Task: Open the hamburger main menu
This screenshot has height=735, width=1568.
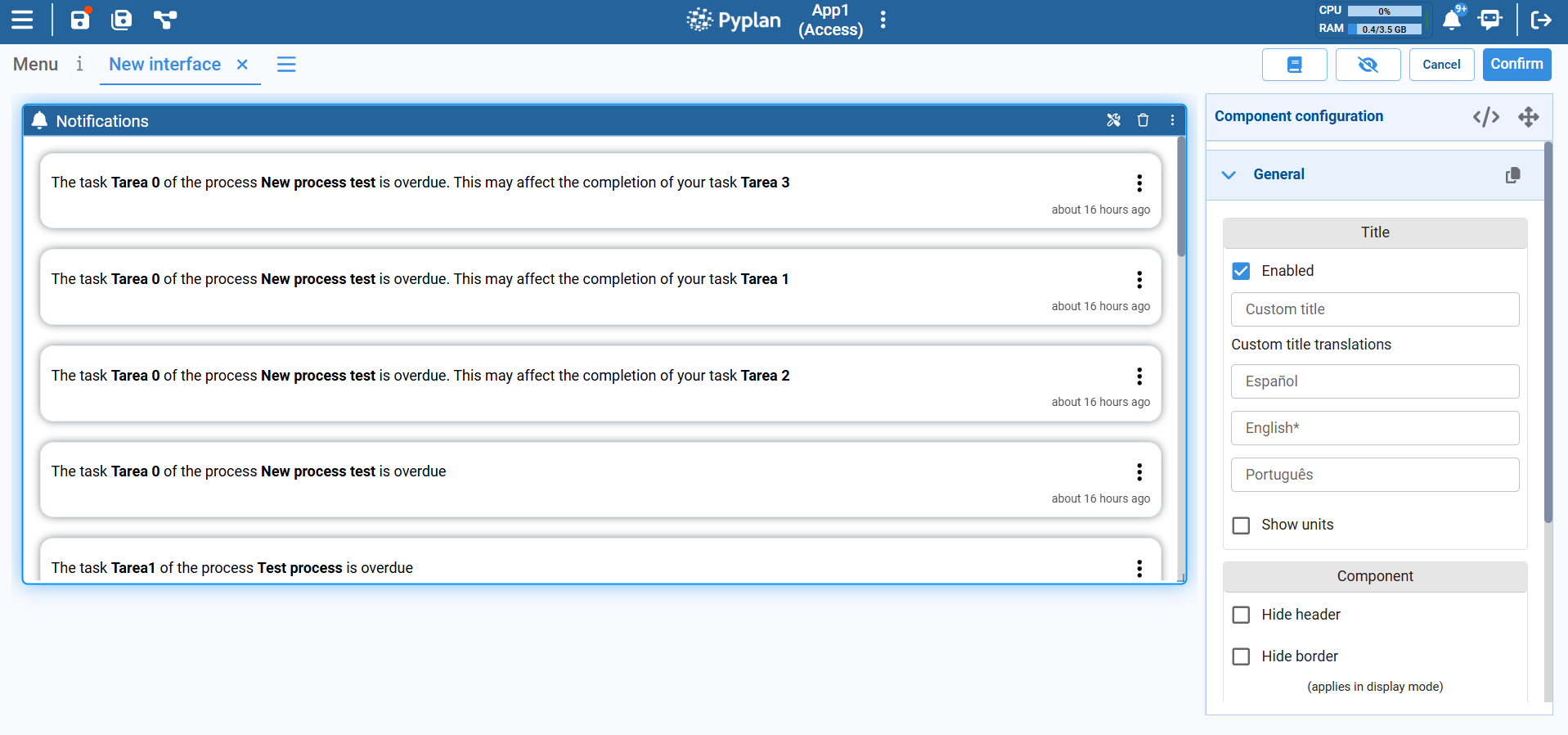Action: tap(22, 20)
